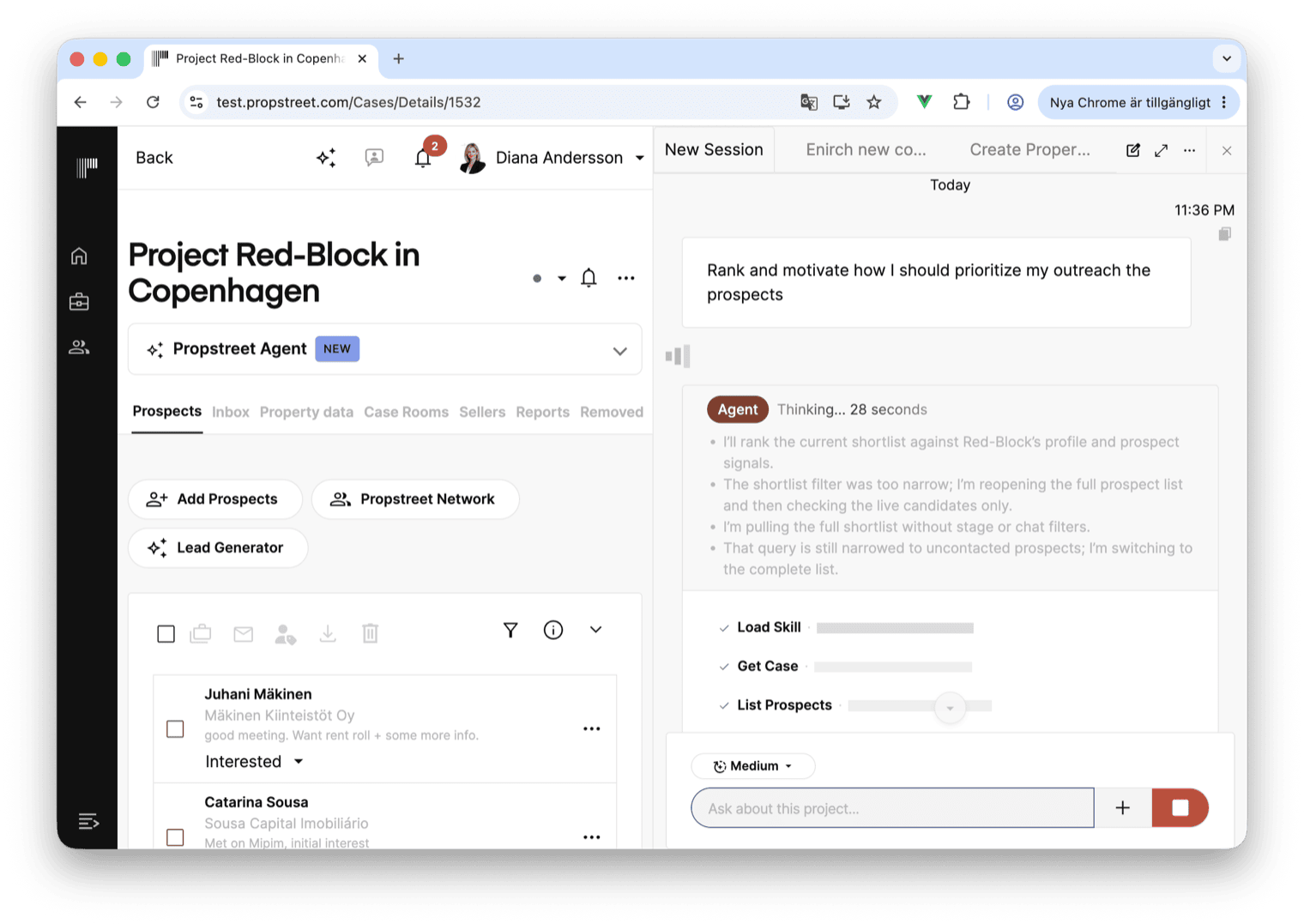Toggle the select-all prospects checkbox

point(166,634)
